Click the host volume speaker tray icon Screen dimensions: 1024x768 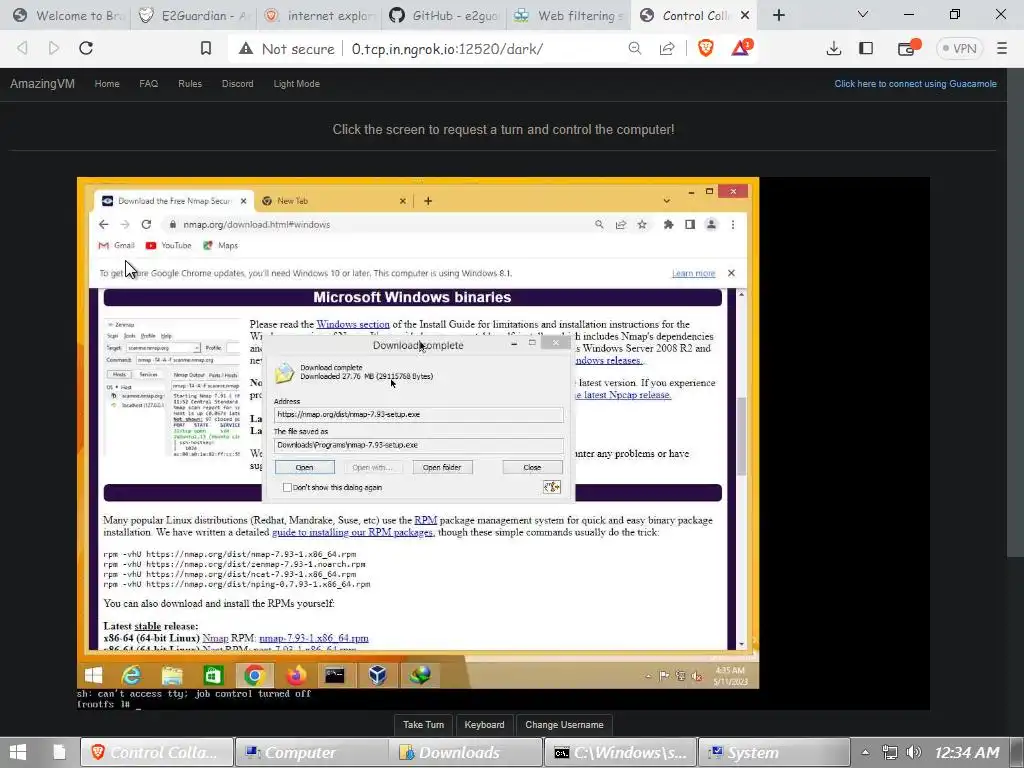click(x=914, y=752)
